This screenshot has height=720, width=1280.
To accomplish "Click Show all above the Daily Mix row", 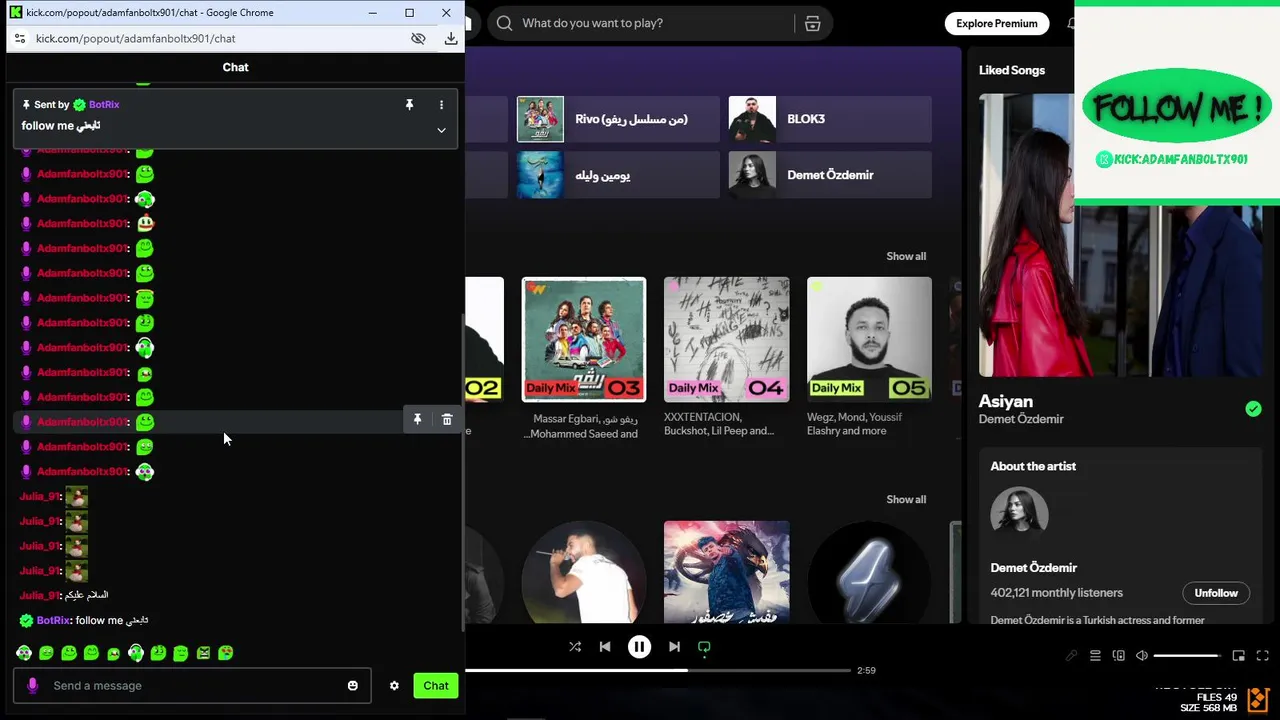I will (x=906, y=256).
